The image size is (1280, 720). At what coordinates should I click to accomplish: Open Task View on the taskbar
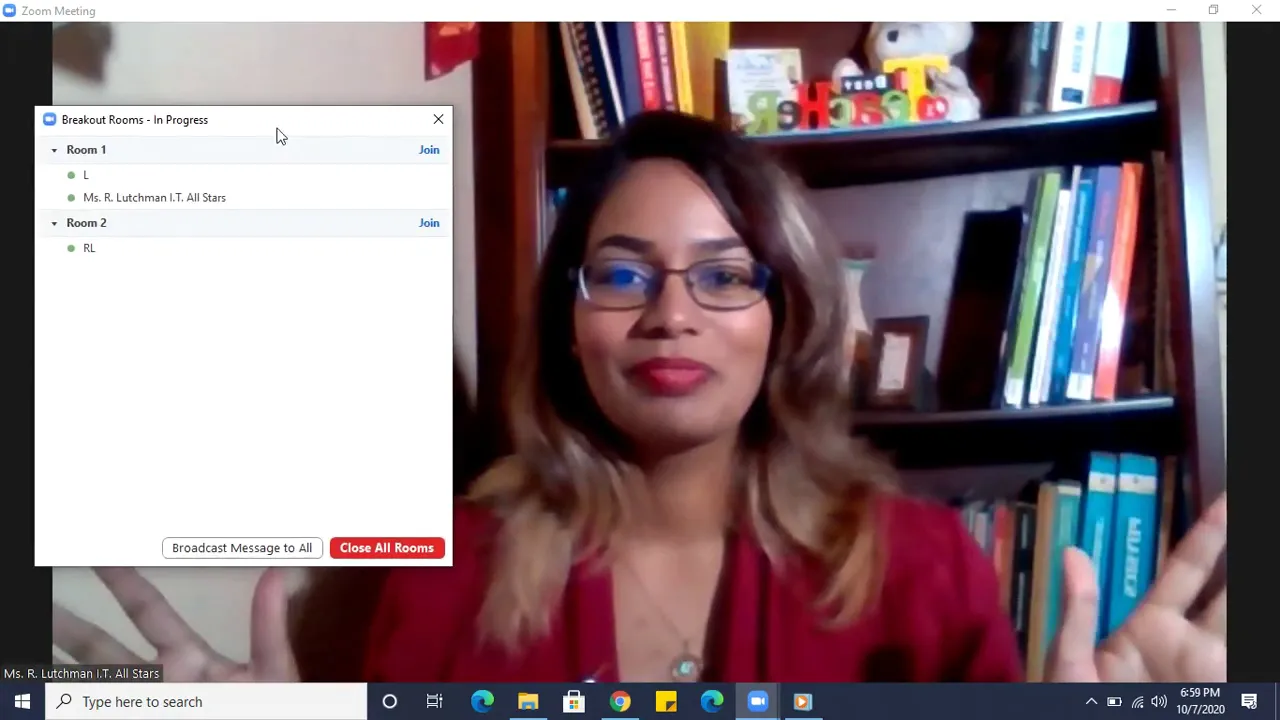click(435, 702)
